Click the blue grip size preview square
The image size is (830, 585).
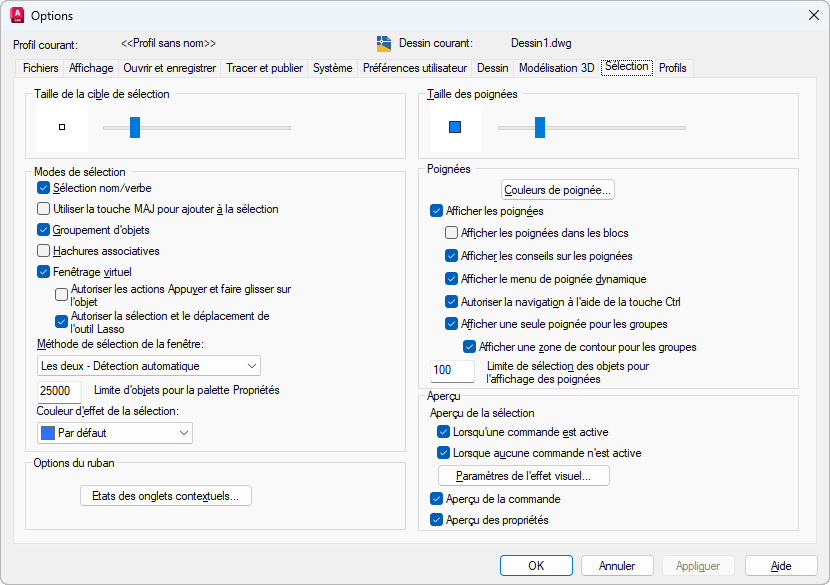click(x=455, y=127)
